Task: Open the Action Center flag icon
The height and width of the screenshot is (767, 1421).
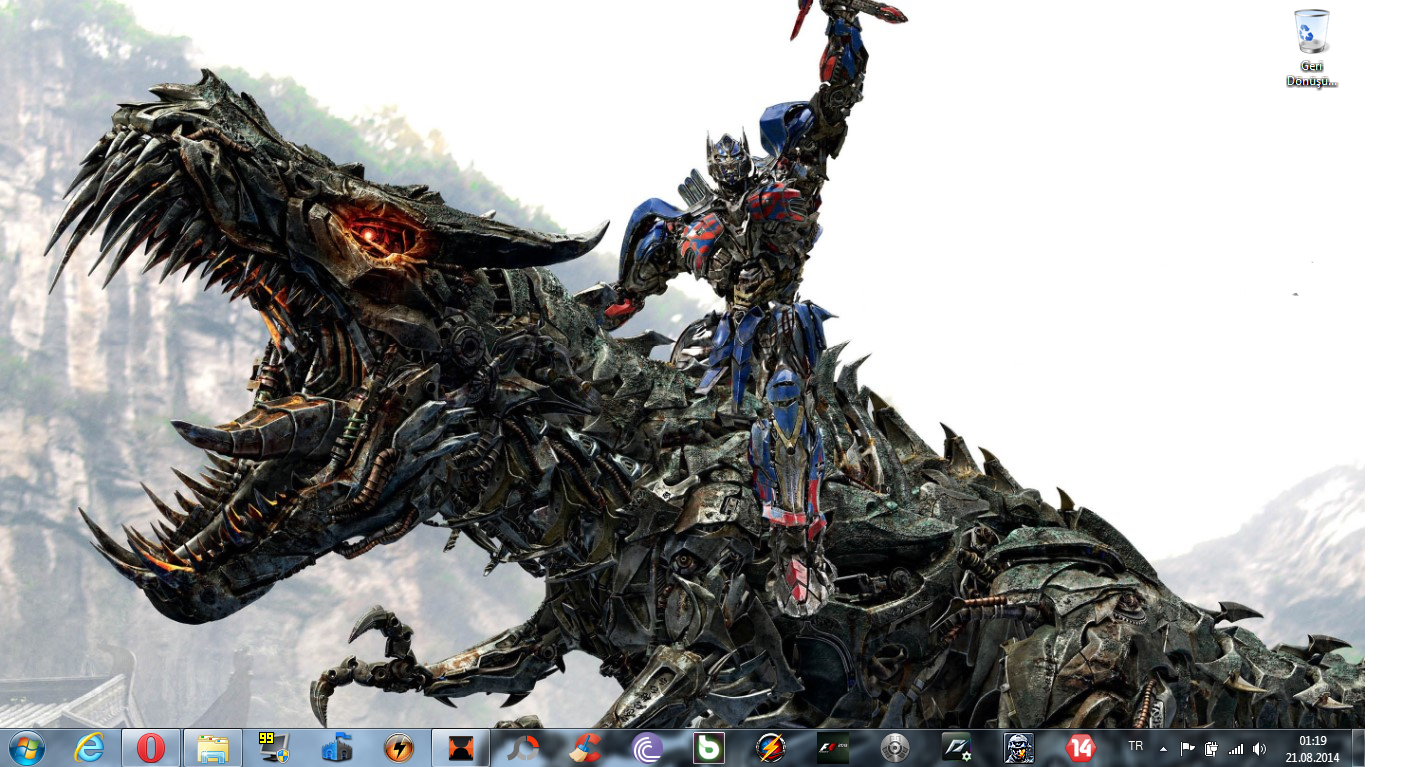Action: click(1187, 748)
